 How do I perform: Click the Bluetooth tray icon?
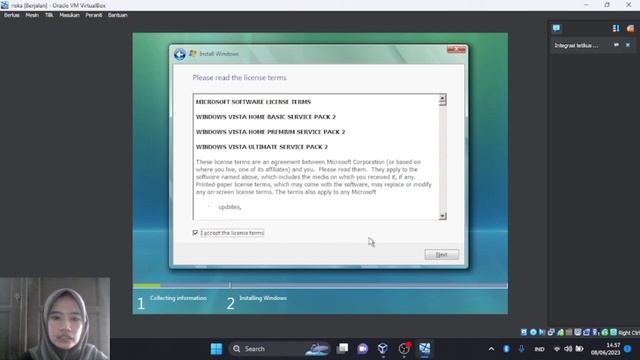pos(507,349)
